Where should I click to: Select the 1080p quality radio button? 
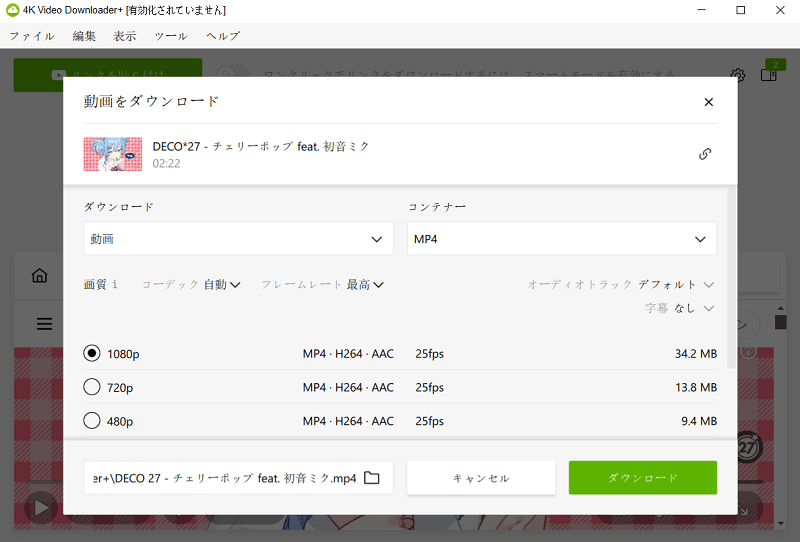pos(92,353)
